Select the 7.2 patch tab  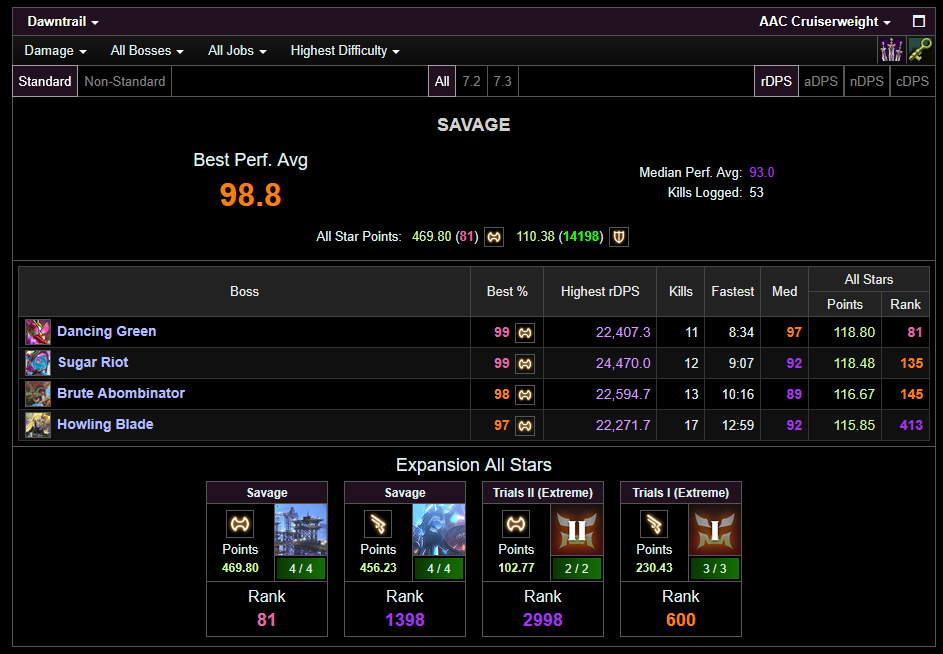472,81
